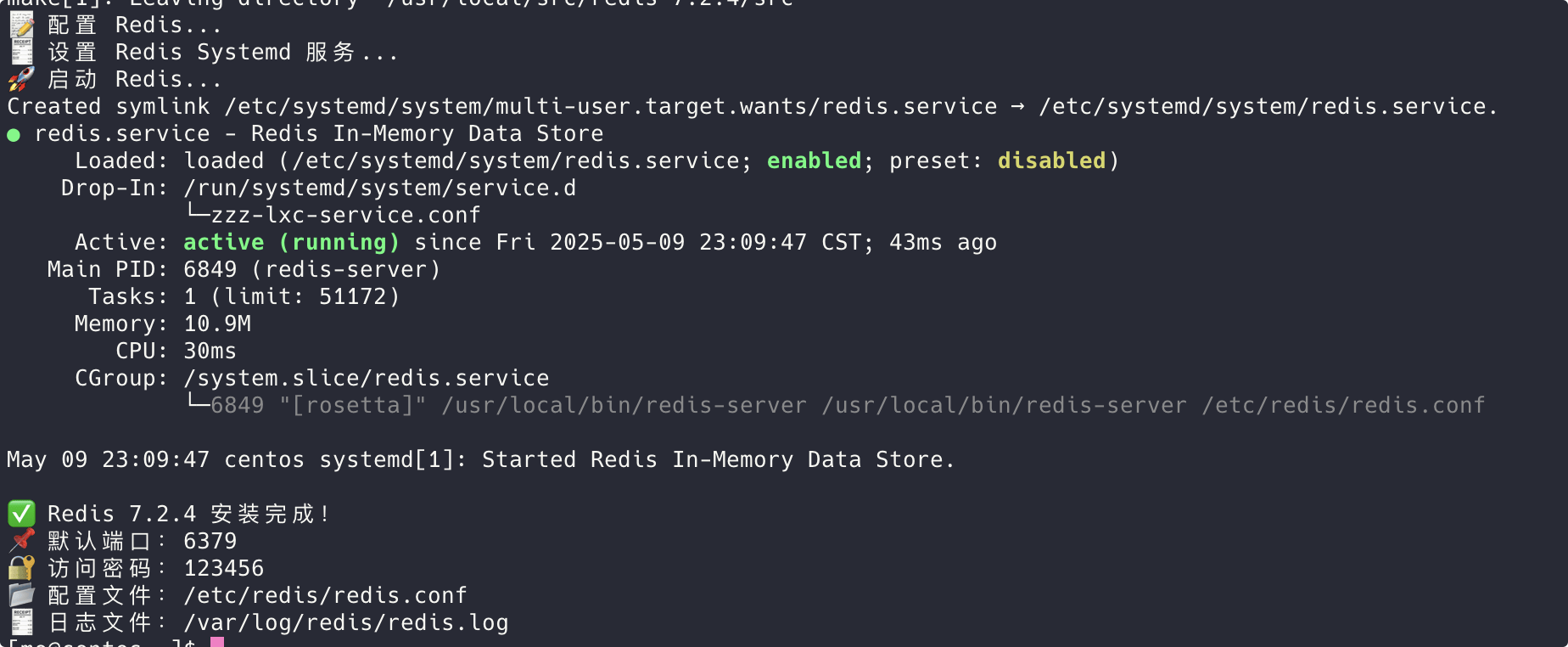Screen dimensions: 1568x647
Task: Click the green checkmark emoji before Redis 7.2.4
Action: tap(21, 514)
